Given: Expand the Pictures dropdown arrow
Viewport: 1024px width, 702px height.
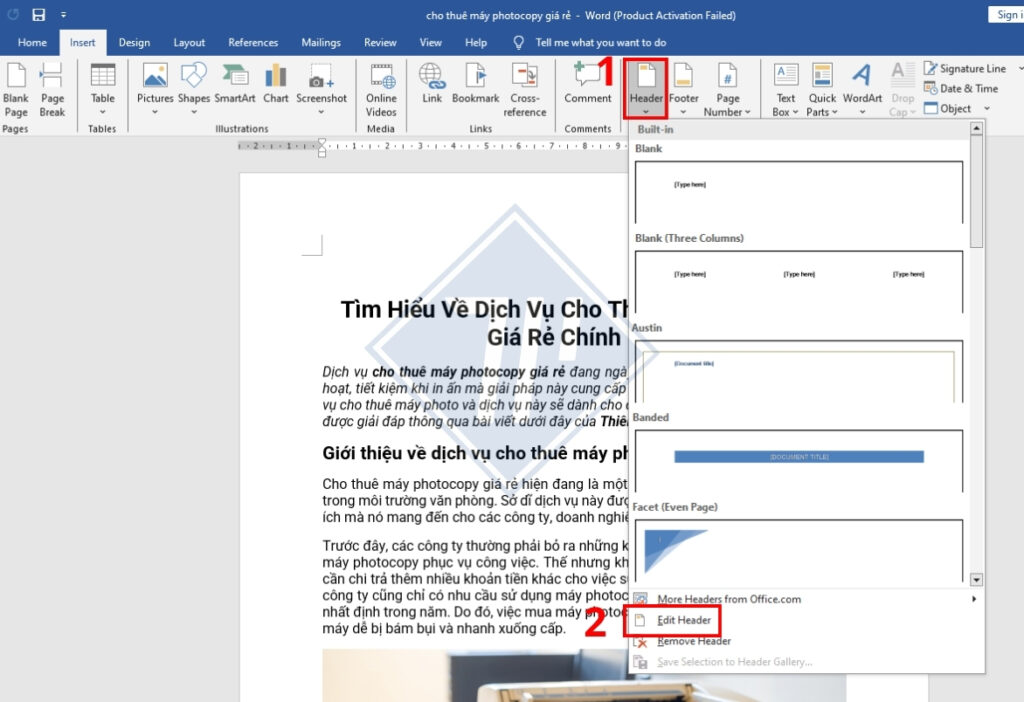Looking at the screenshot, I should point(155,112).
